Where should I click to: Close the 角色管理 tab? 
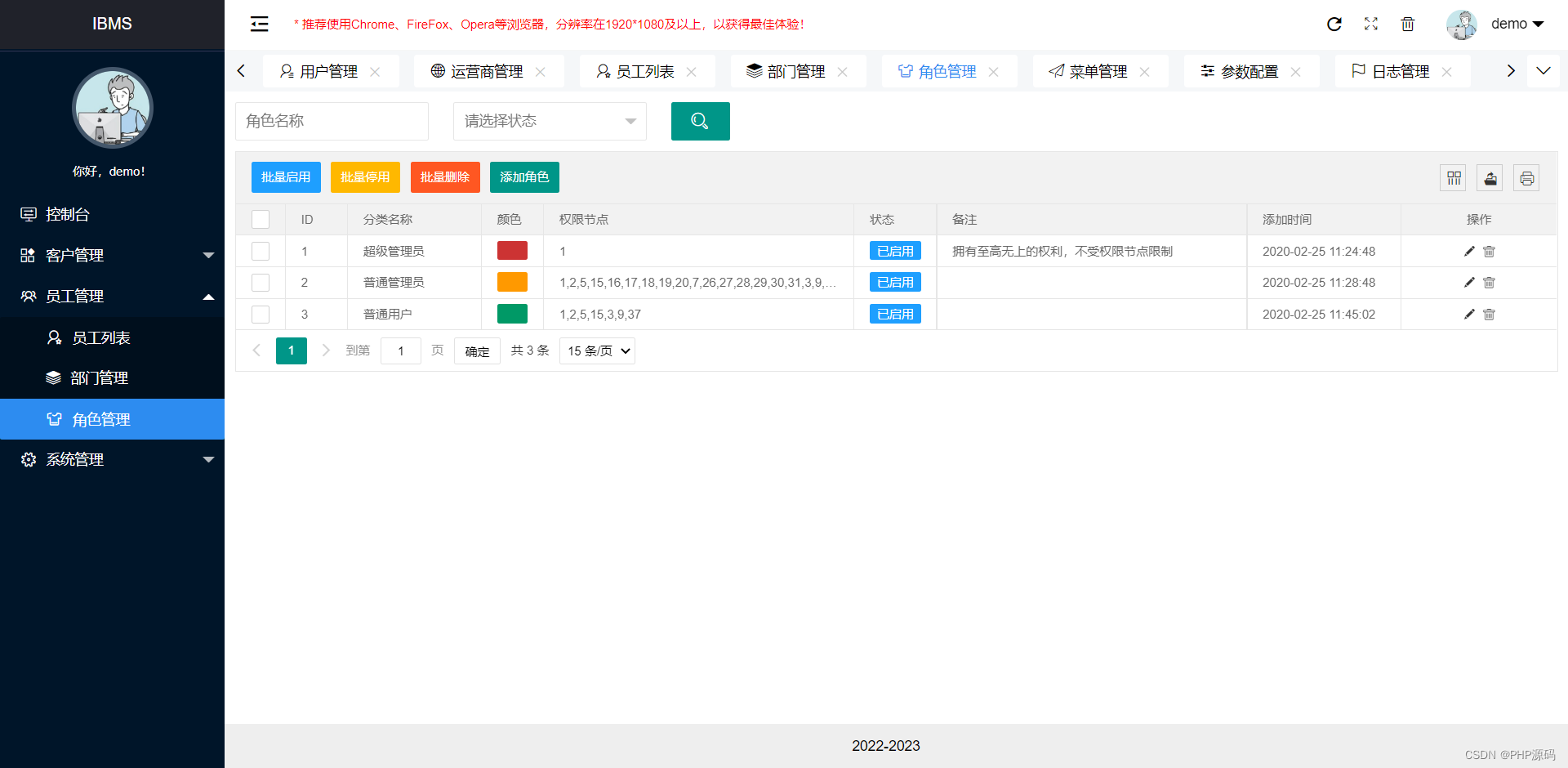tap(993, 72)
